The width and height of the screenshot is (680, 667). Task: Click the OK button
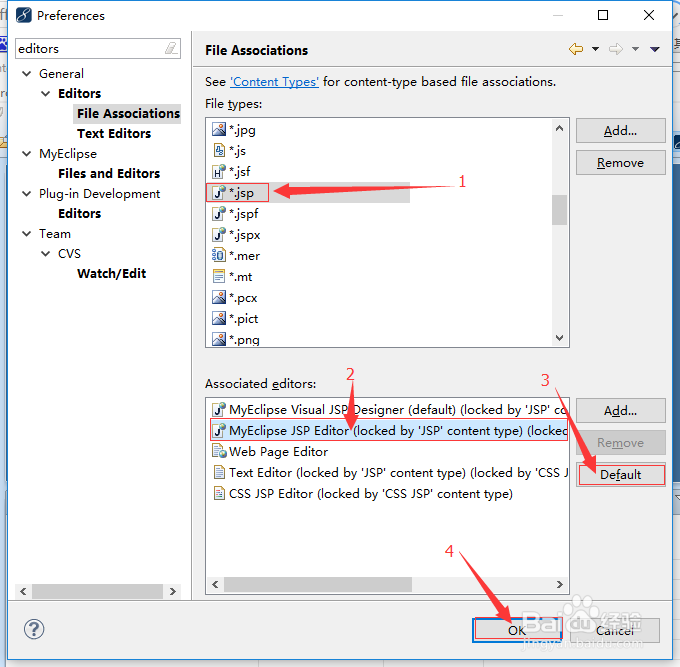tap(517, 630)
